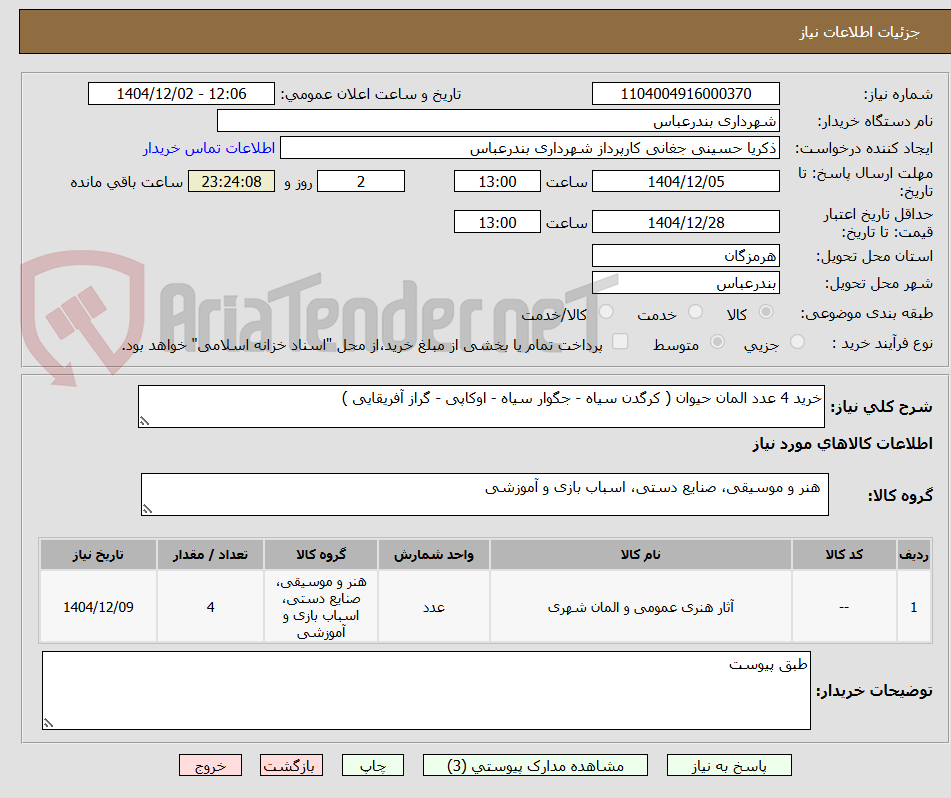The image size is (951, 798).
Task: Click the چاپ print button
Action: (372, 765)
